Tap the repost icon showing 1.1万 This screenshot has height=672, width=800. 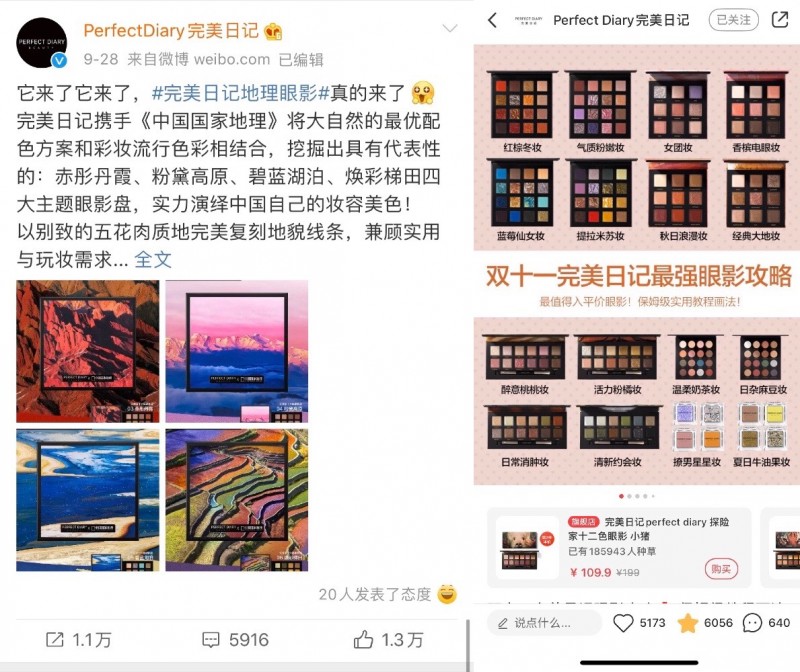coord(55,639)
